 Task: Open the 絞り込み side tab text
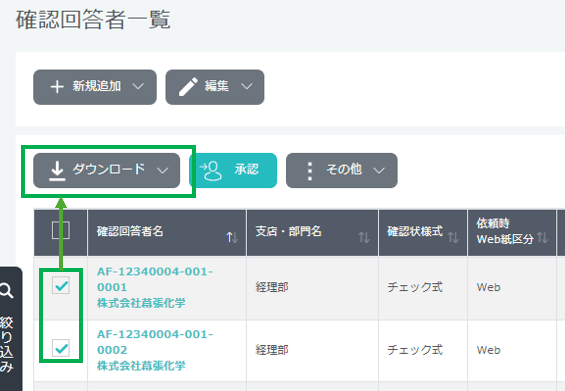click(6, 345)
